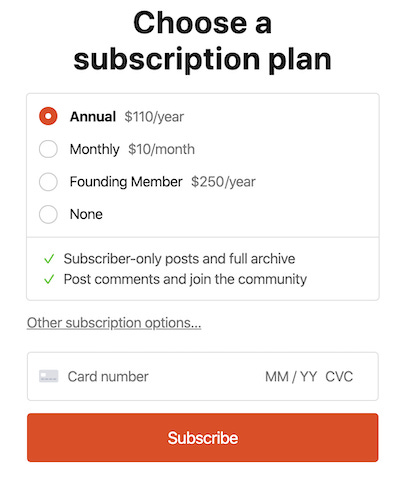Image resolution: width=400 pixels, height=478 pixels.
Task: Open Other subscription options link
Action: point(114,323)
